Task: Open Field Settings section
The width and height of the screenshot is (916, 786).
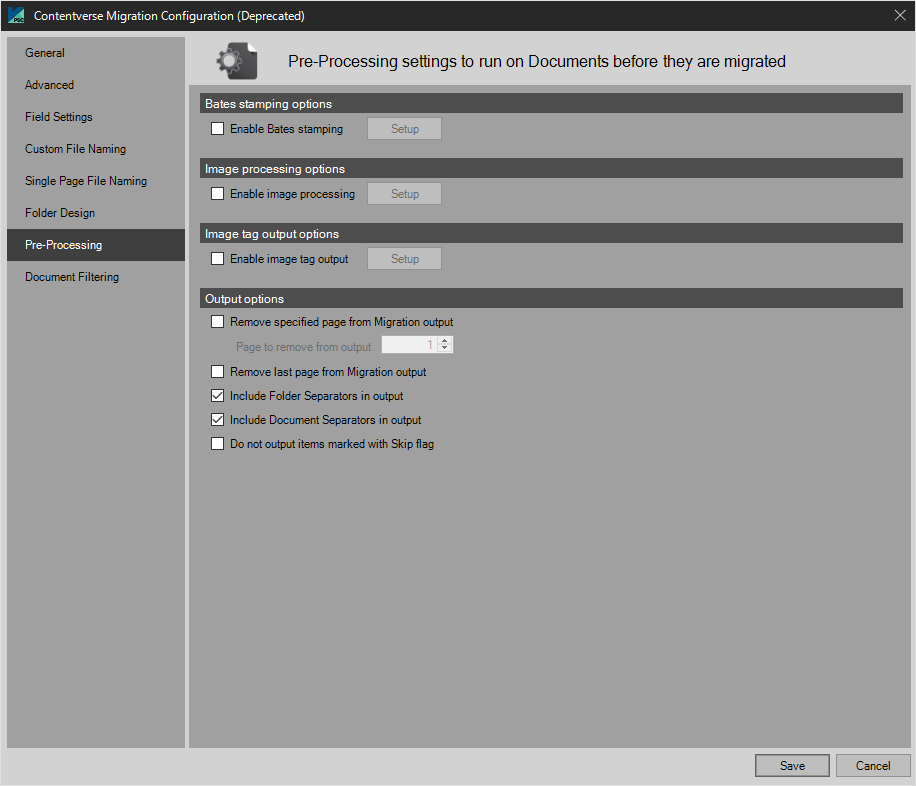Action: pos(96,117)
